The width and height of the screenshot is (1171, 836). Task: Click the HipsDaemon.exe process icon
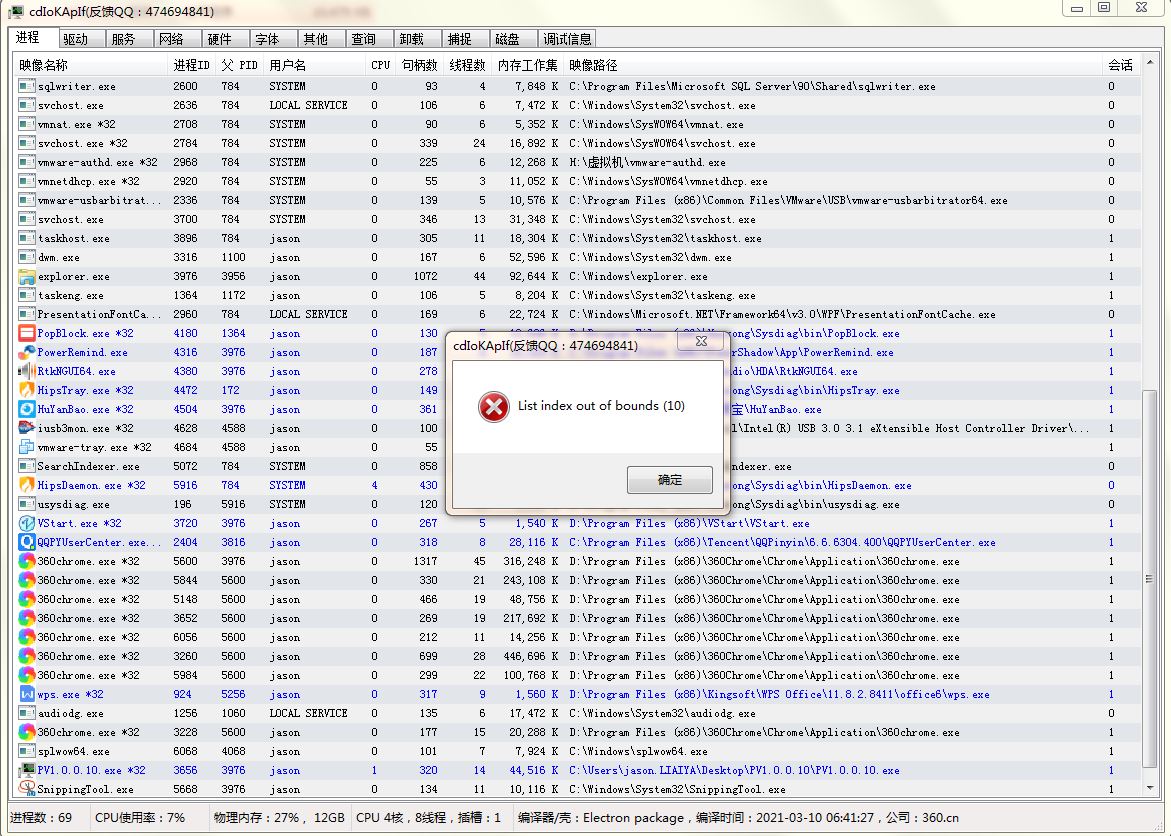coord(27,485)
